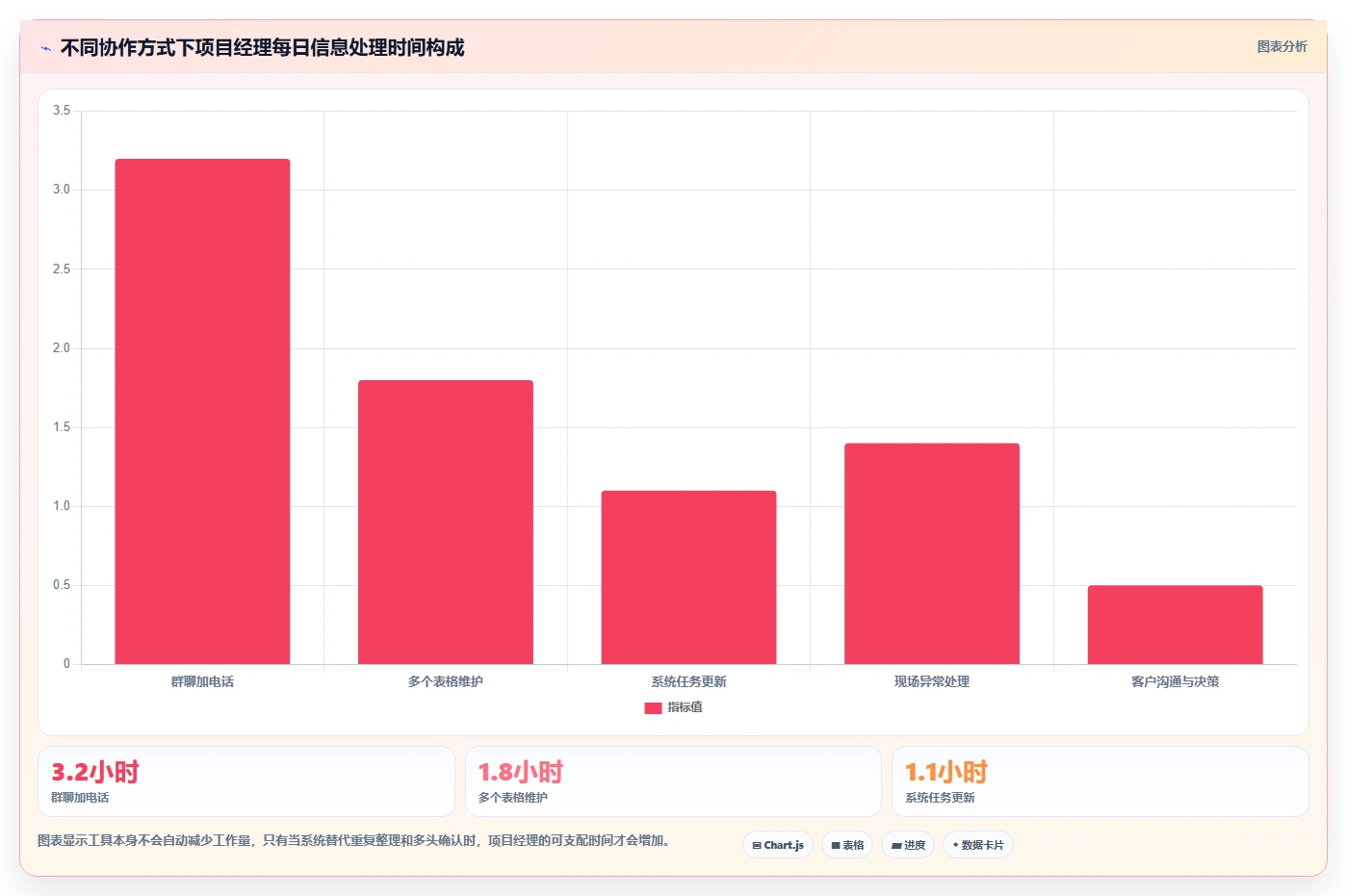Screen dimensions: 1347x896
Task: Click the diamond icon in 数据卡片 chip
Action: click(955, 845)
